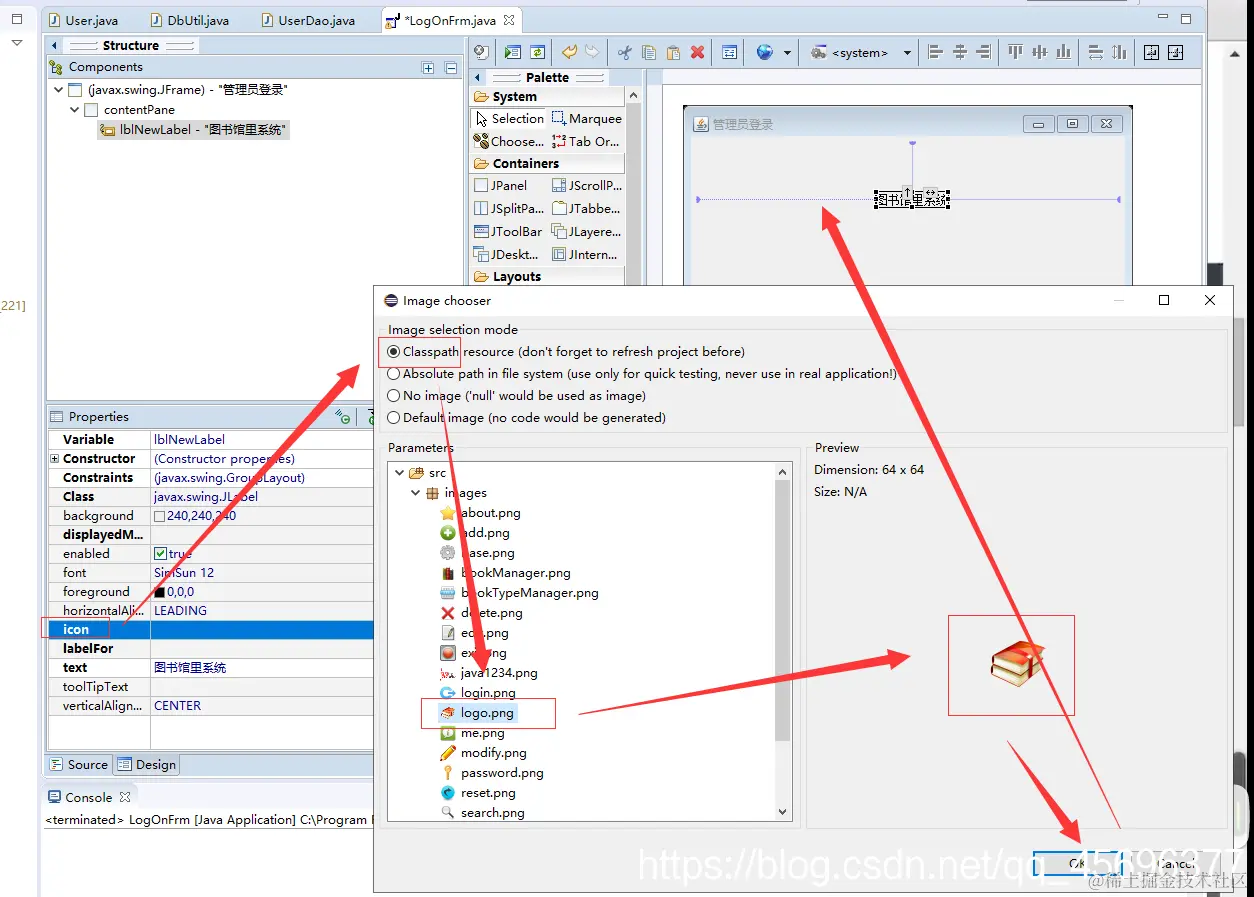Click the Replicate height icon

pyautogui.click(x=1119, y=52)
